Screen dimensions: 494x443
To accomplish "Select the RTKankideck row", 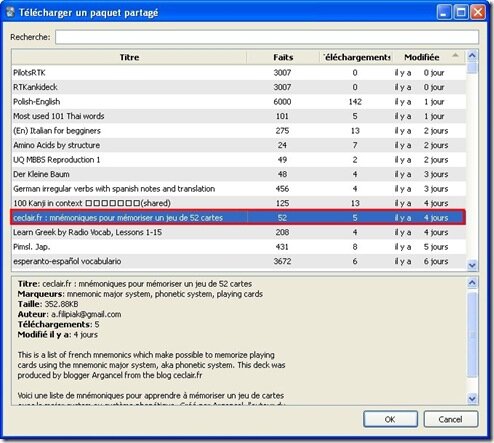I will click(x=239, y=87).
